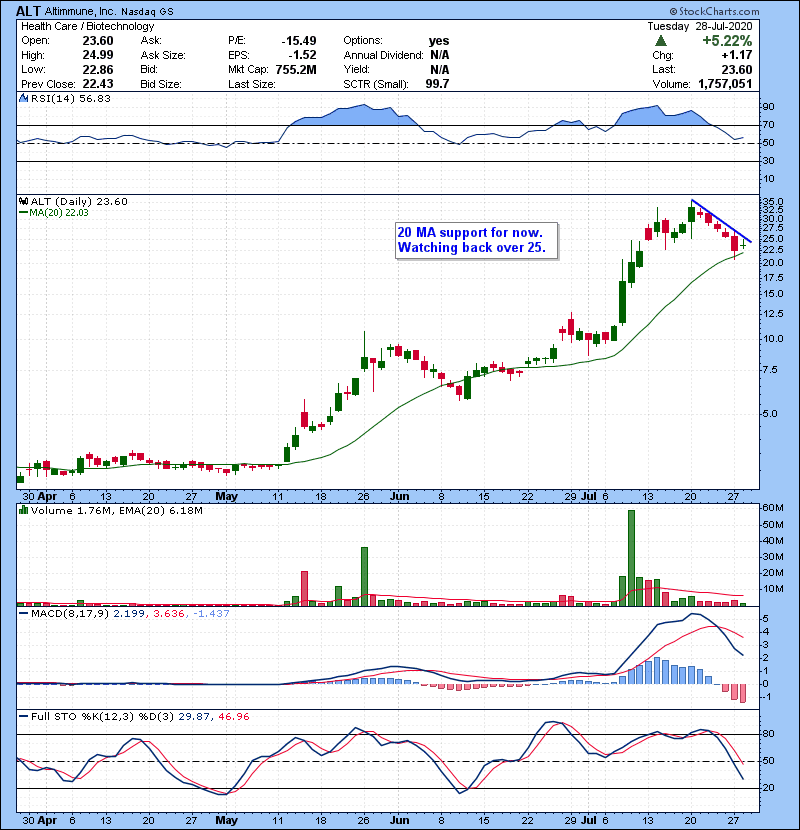Click the -1 label on the MACD axis
This screenshot has height=830, width=800.
pyautogui.click(x=765, y=697)
